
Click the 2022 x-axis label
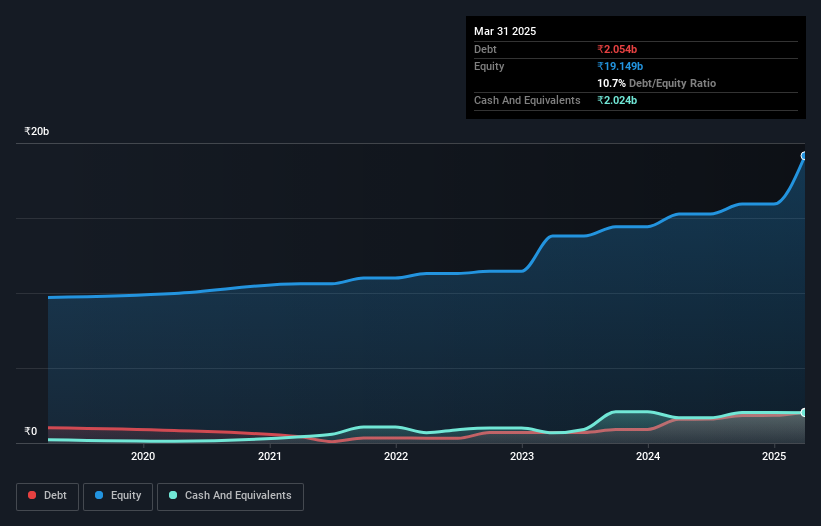pos(396,456)
